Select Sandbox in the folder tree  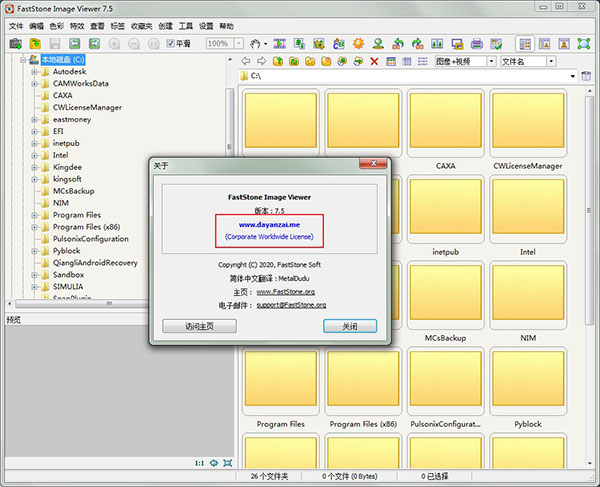pyautogui.click(x=68, y=275)
